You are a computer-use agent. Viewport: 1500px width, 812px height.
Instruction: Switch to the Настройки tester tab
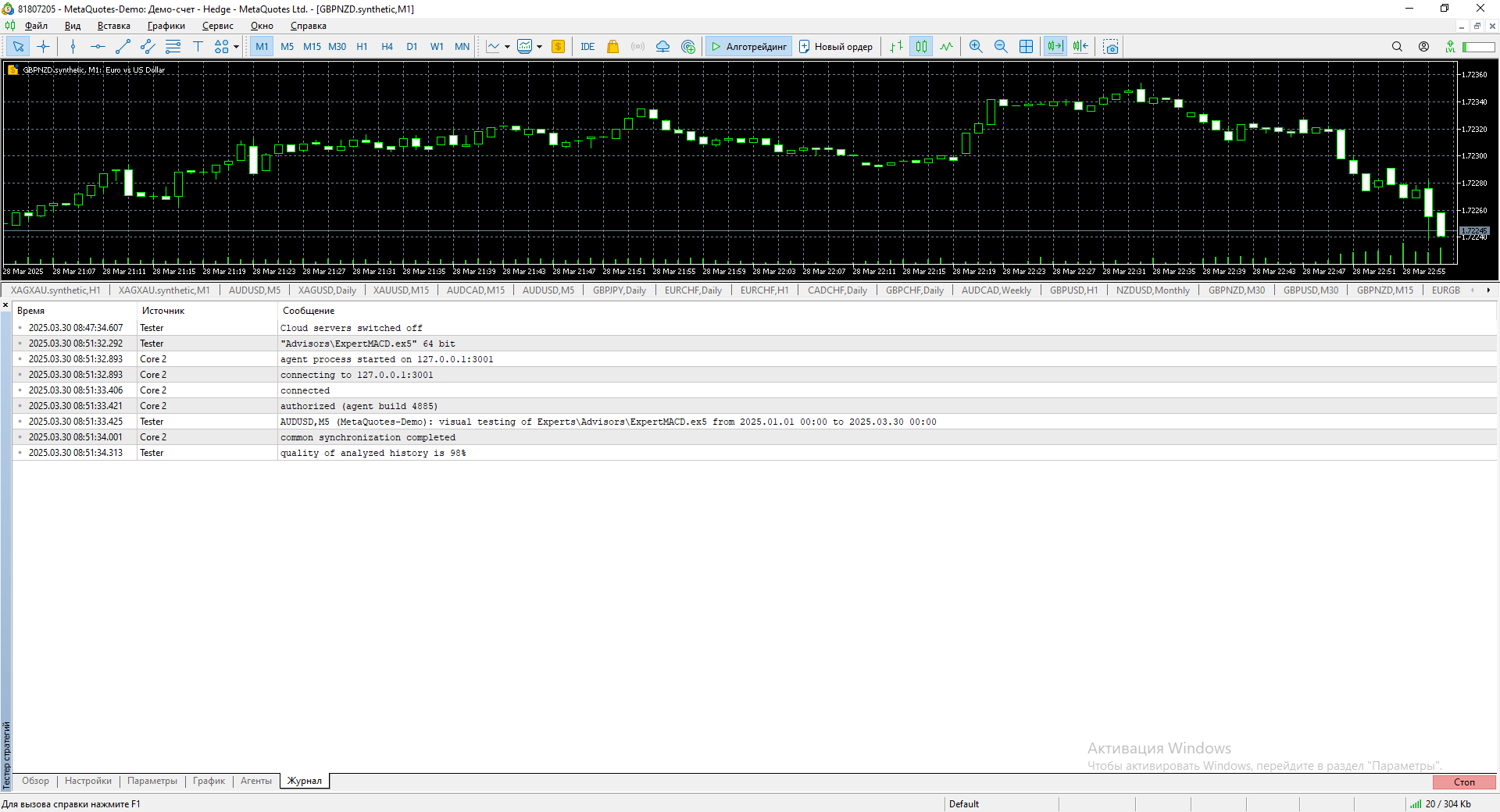pyautogui.click(x=87, y=781)
